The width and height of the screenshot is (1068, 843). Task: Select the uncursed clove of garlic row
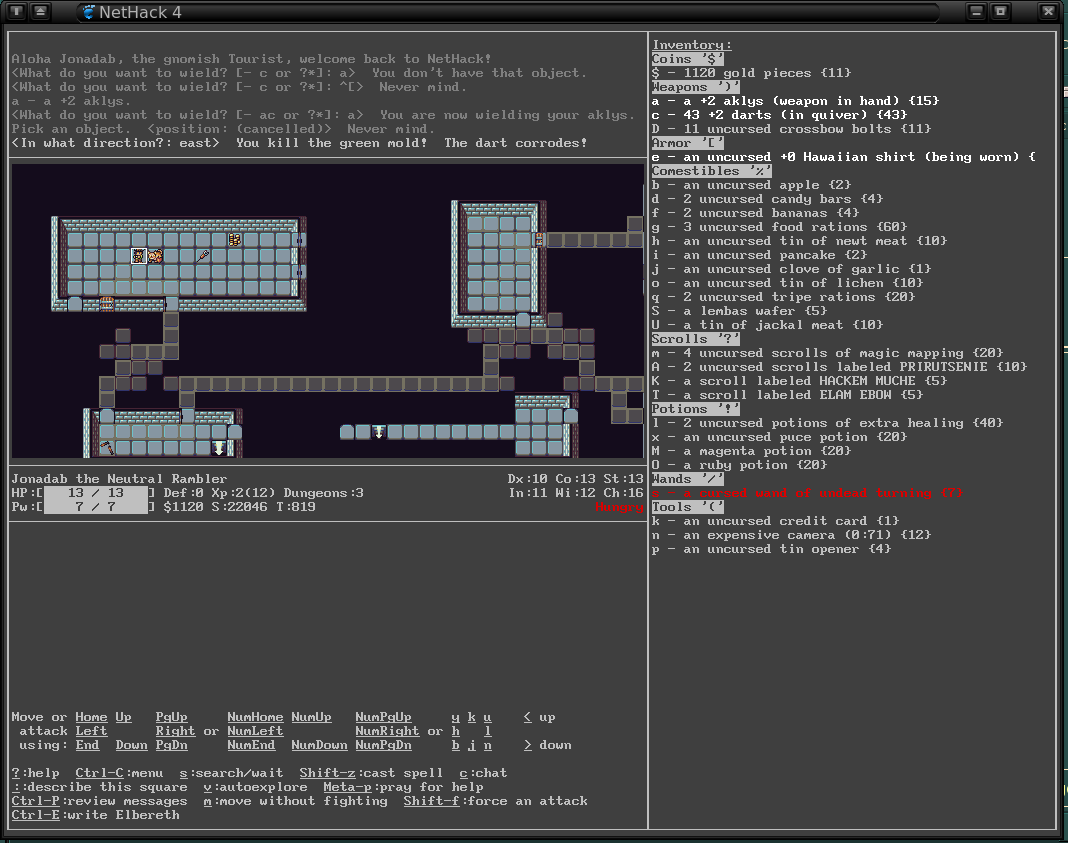click(791, 269)
